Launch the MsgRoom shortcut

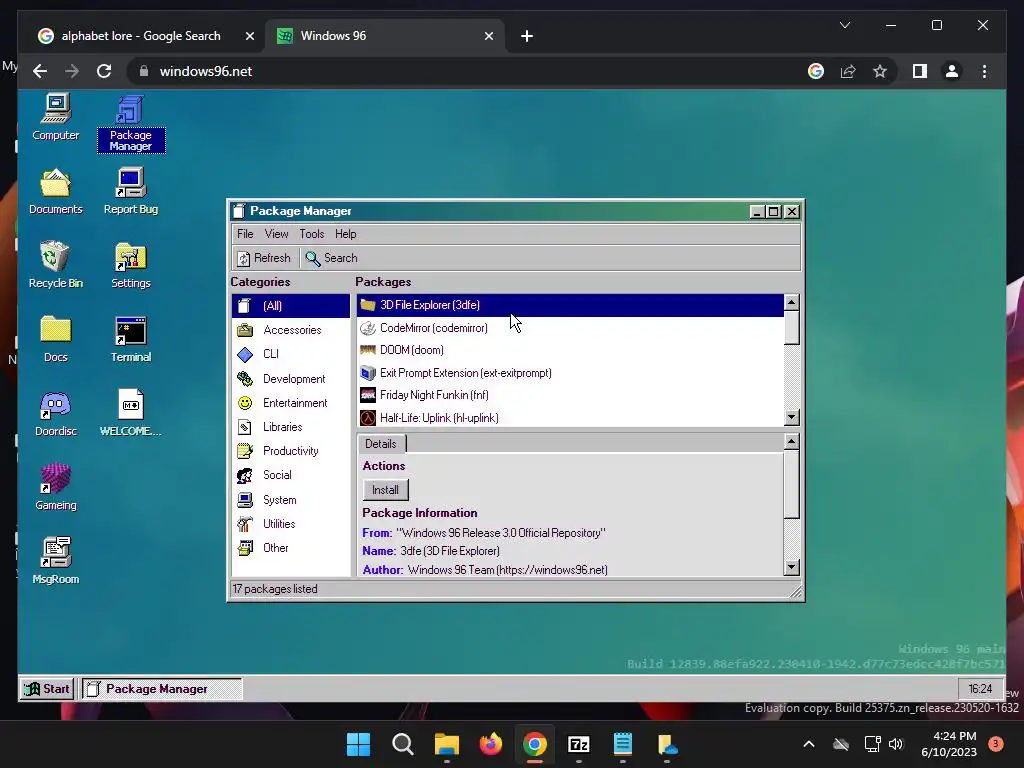pyautogui.click(x=56, y=561)
